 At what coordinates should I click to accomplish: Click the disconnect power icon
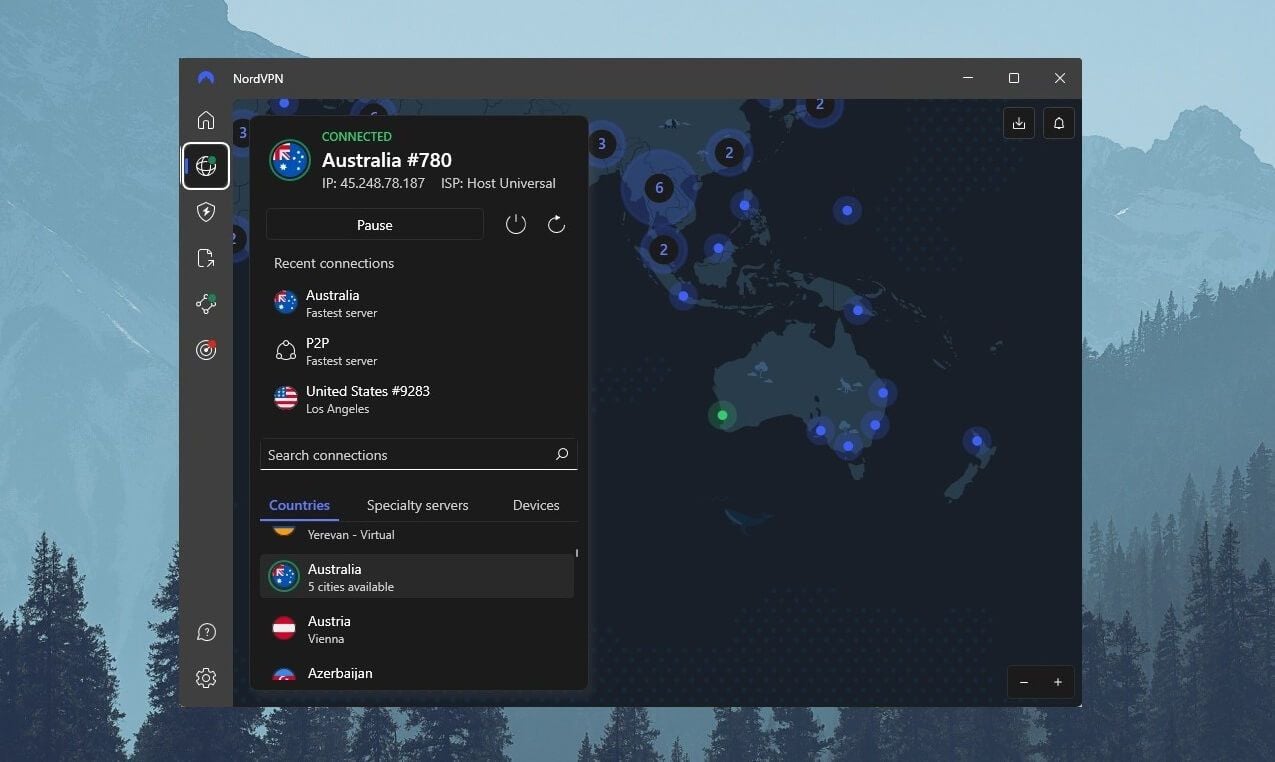pyautogui.click(x=516, y=224)
